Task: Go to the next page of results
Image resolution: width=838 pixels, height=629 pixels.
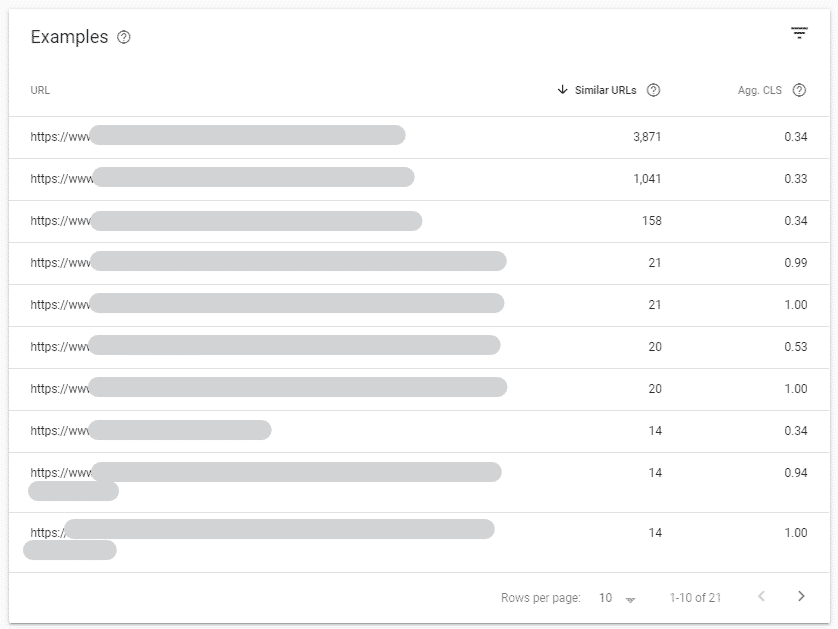Action: [x=800, y=597]
